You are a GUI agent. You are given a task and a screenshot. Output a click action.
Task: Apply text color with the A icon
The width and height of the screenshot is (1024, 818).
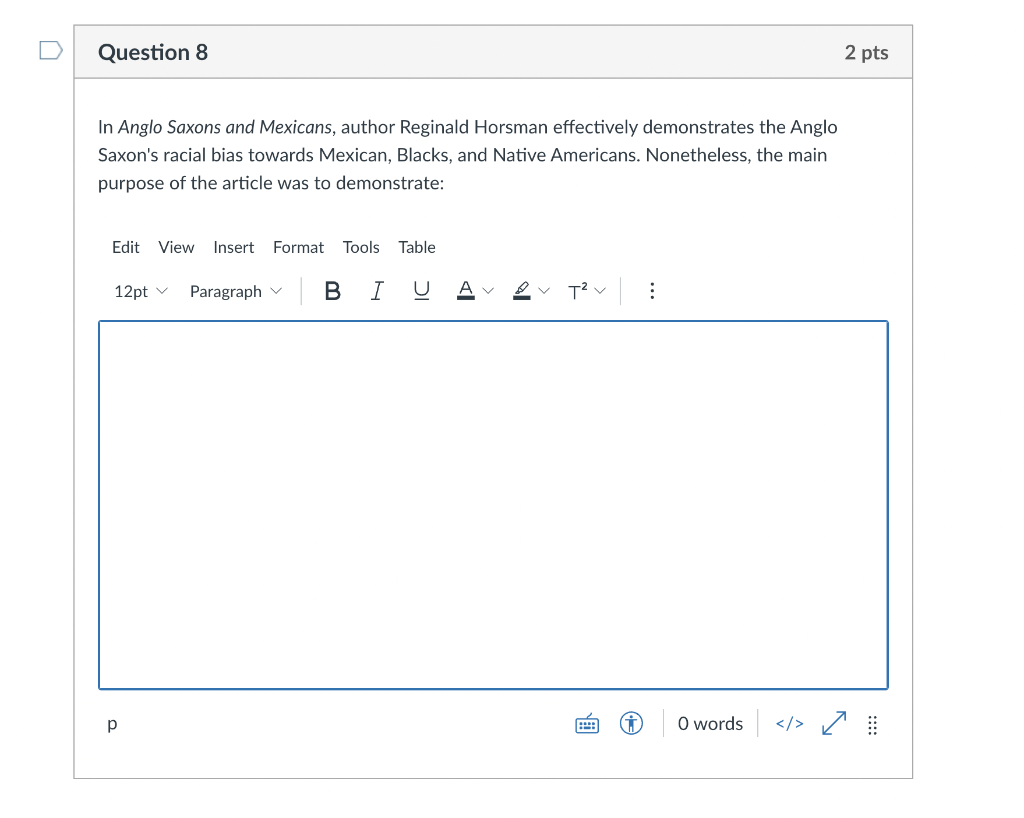[x=466, y=291]
